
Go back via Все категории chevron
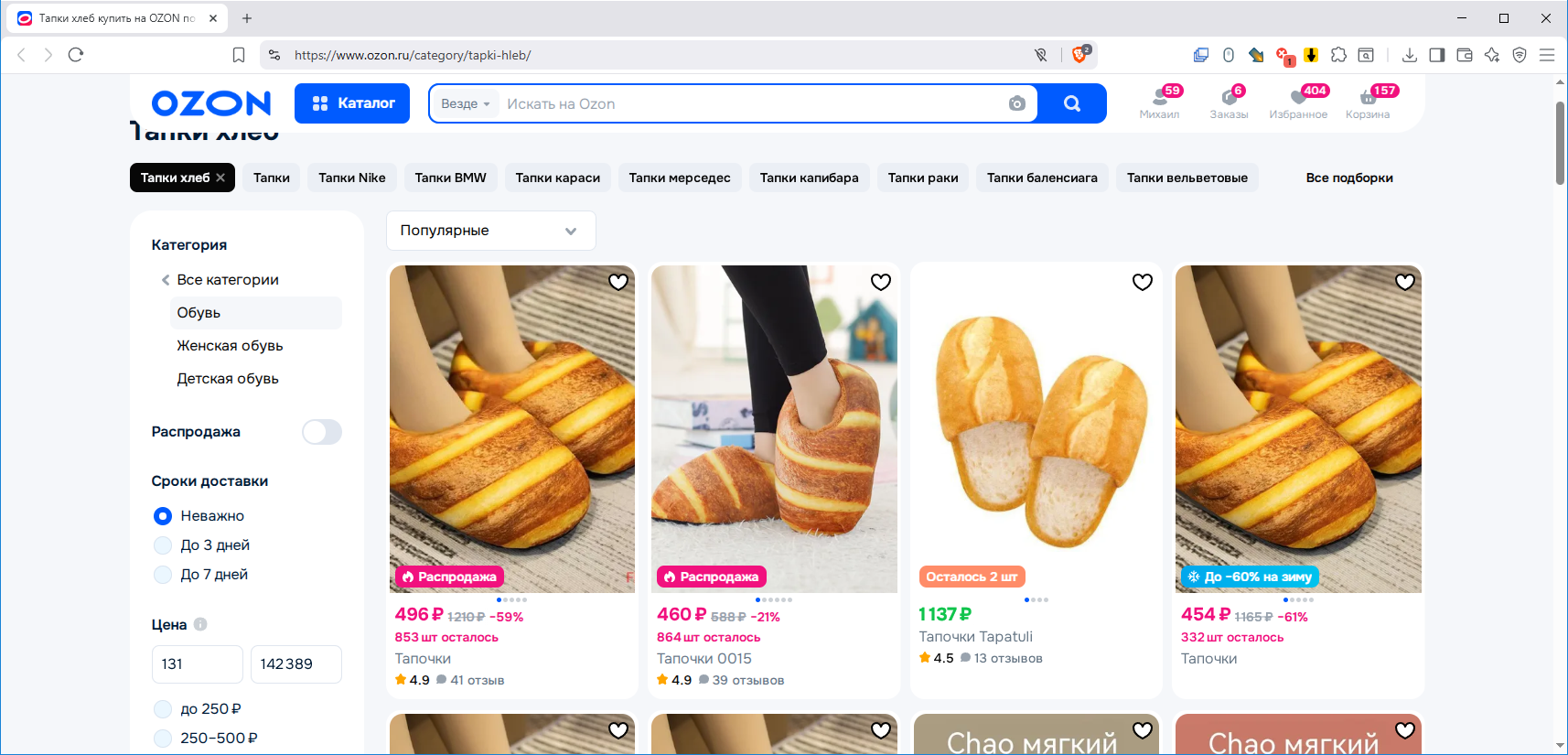166,280
